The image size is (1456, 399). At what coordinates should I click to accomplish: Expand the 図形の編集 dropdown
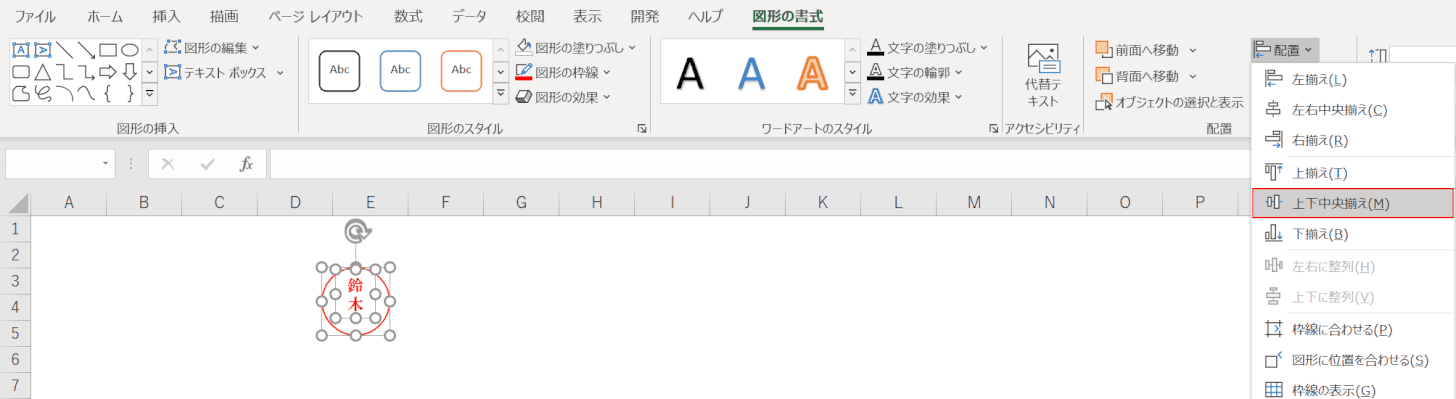pos(256,47)
